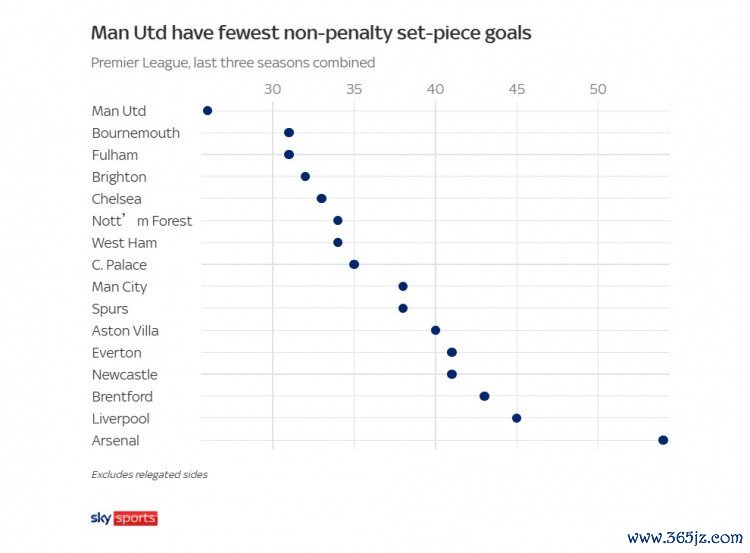Click the C. Palace data point
The image size is (750, 553).
pos(354,264)
